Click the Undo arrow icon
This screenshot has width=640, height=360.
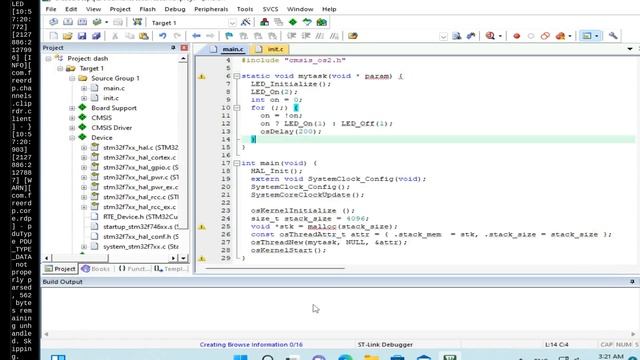pyautogui.click(x=162, y=36)
